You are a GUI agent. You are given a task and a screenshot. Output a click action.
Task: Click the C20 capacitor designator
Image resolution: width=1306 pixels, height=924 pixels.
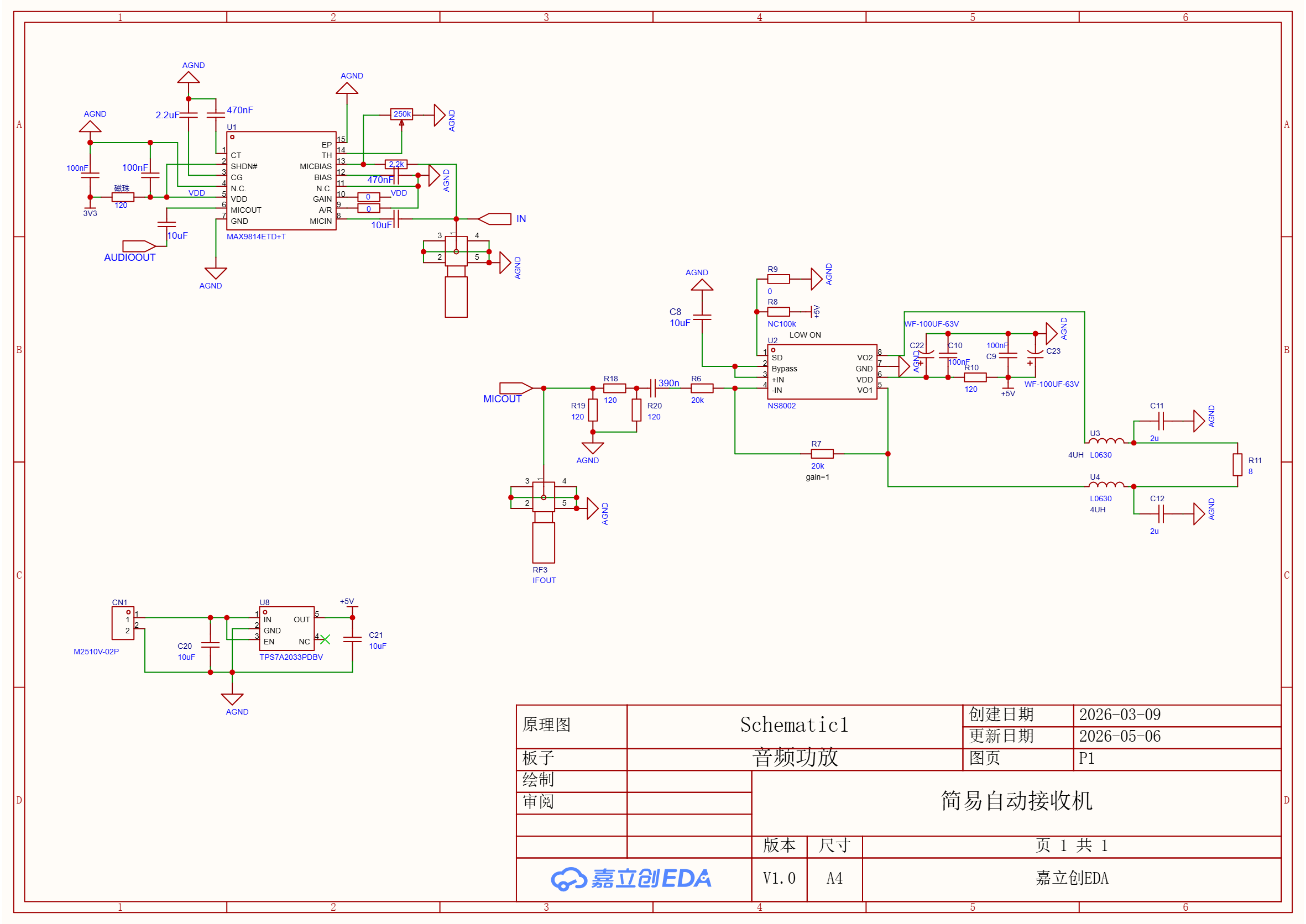click(x=185, y=646)
